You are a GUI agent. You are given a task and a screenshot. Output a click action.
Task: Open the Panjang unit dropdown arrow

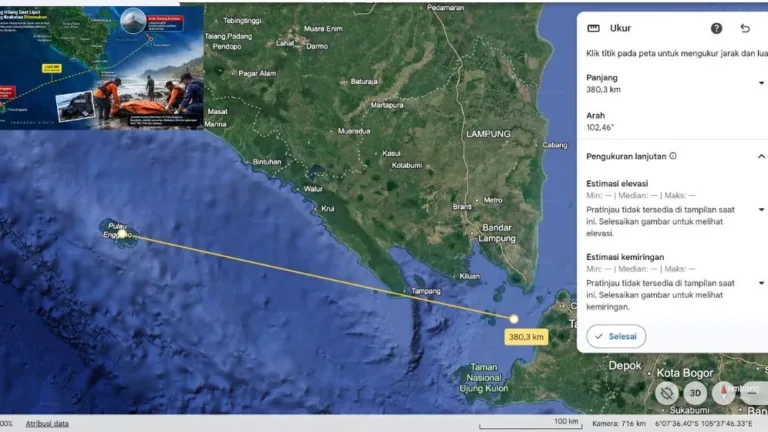761,83
